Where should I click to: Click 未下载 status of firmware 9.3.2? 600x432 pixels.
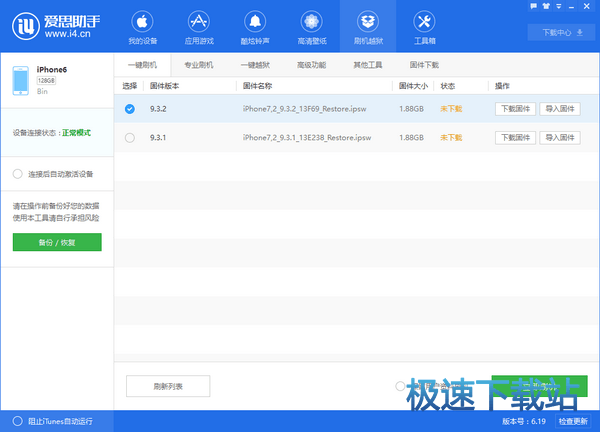(451, 109)
